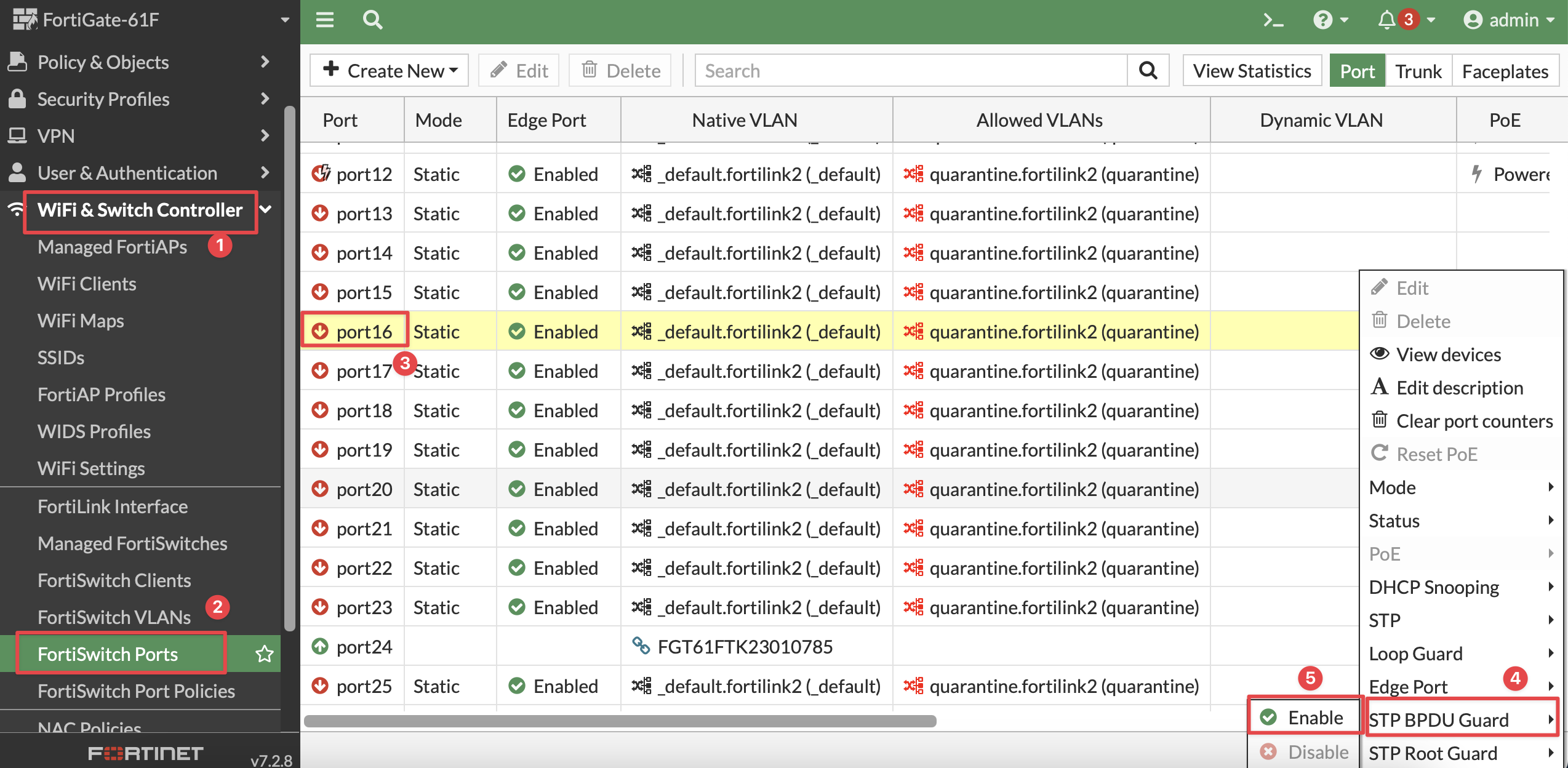
Task: Sort by the Allowed VLANs column header
Action: [x=1039, y=120]
